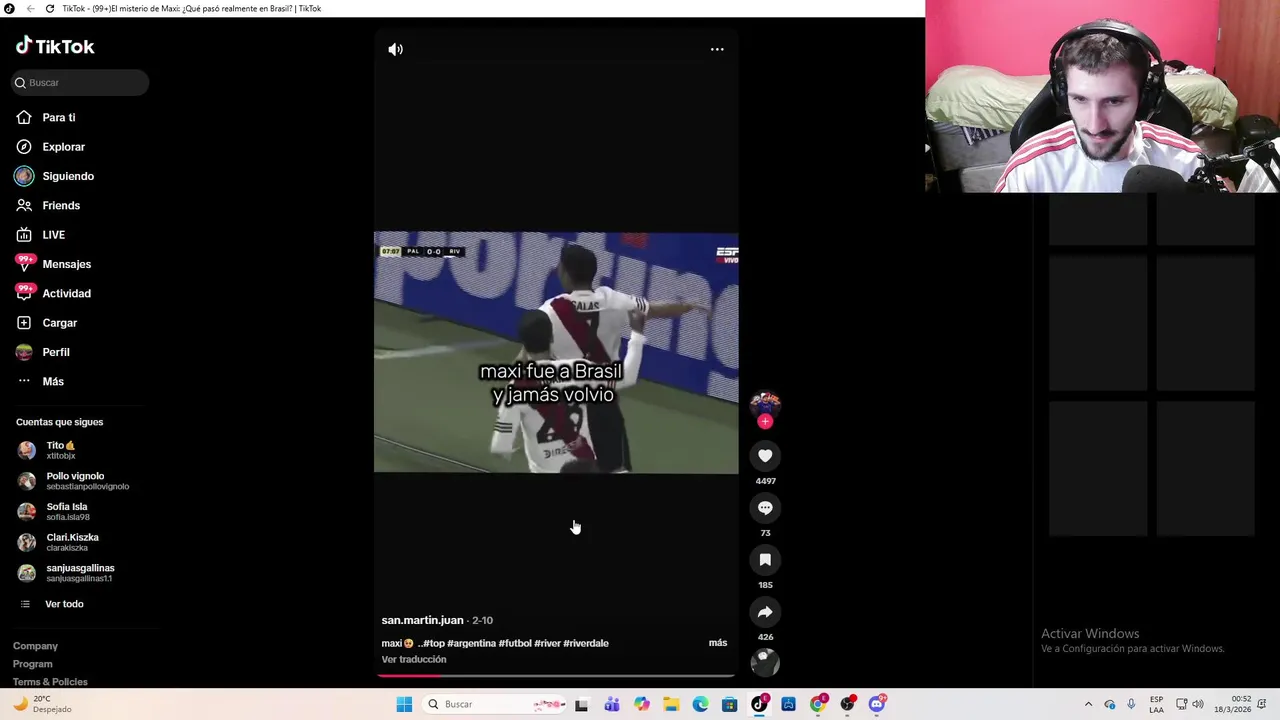Viewport: 1280px width, 720px height.
Task: Open the Para ti feed
Action: point(58,118)
